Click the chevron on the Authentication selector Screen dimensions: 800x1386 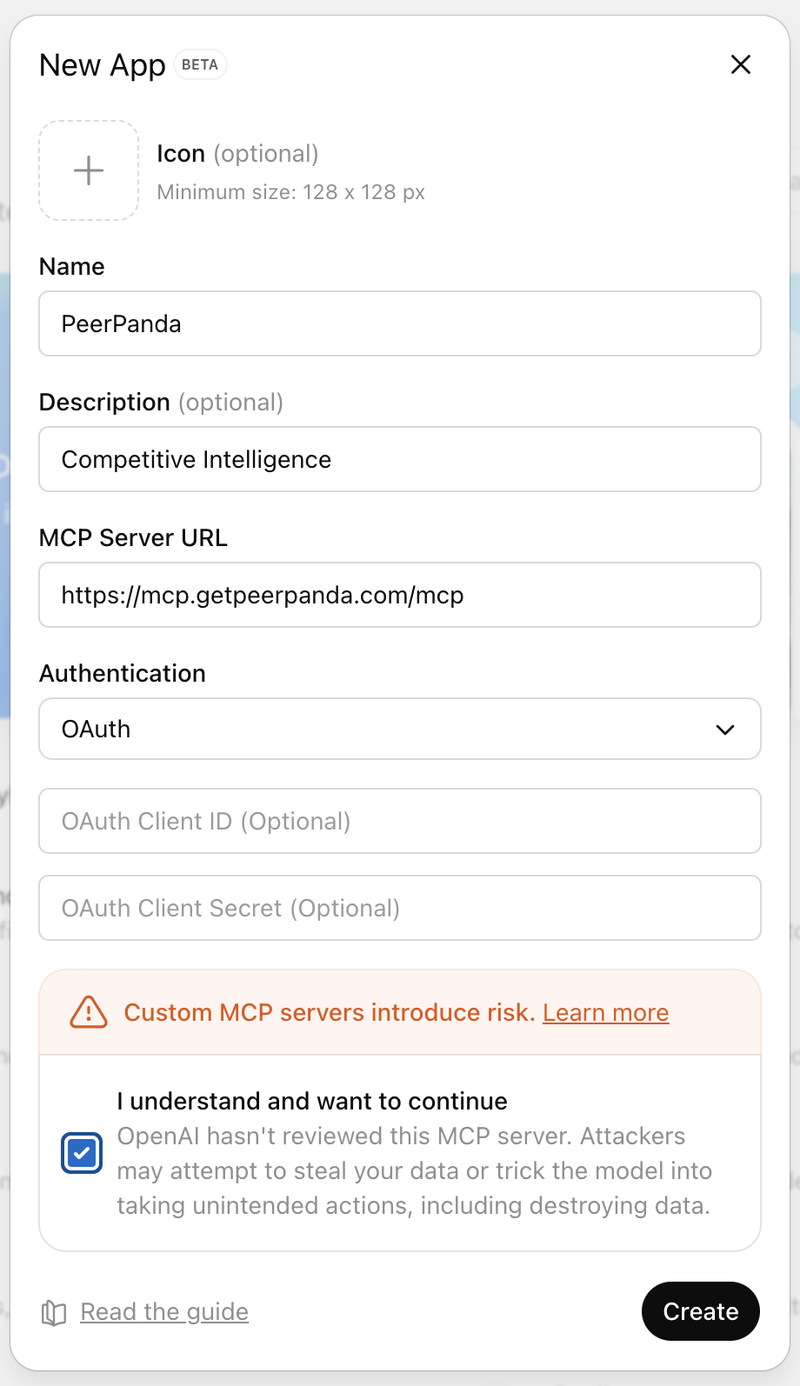725,729
